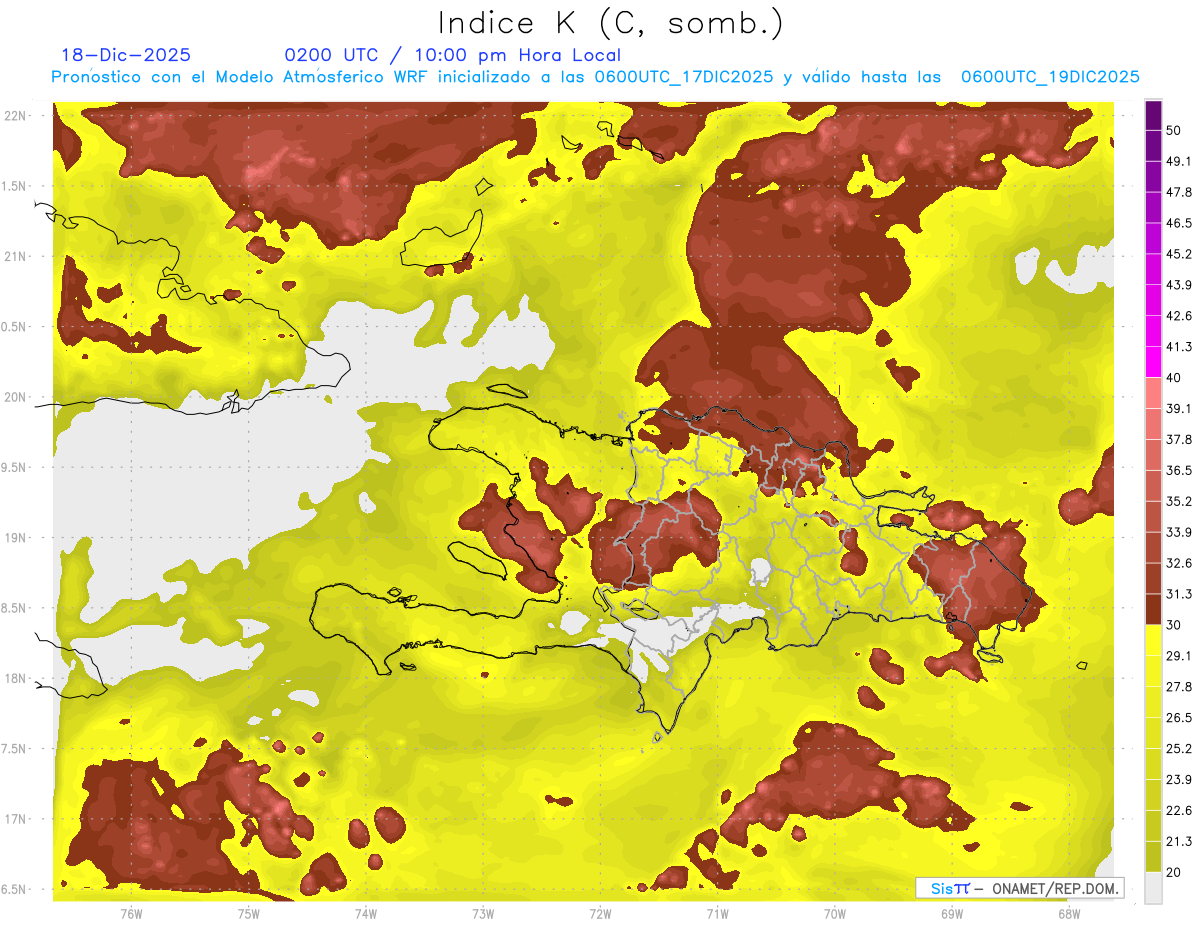Click the longitude label "72W"
The image size is (1200, 927).
(x=600, y=914)
